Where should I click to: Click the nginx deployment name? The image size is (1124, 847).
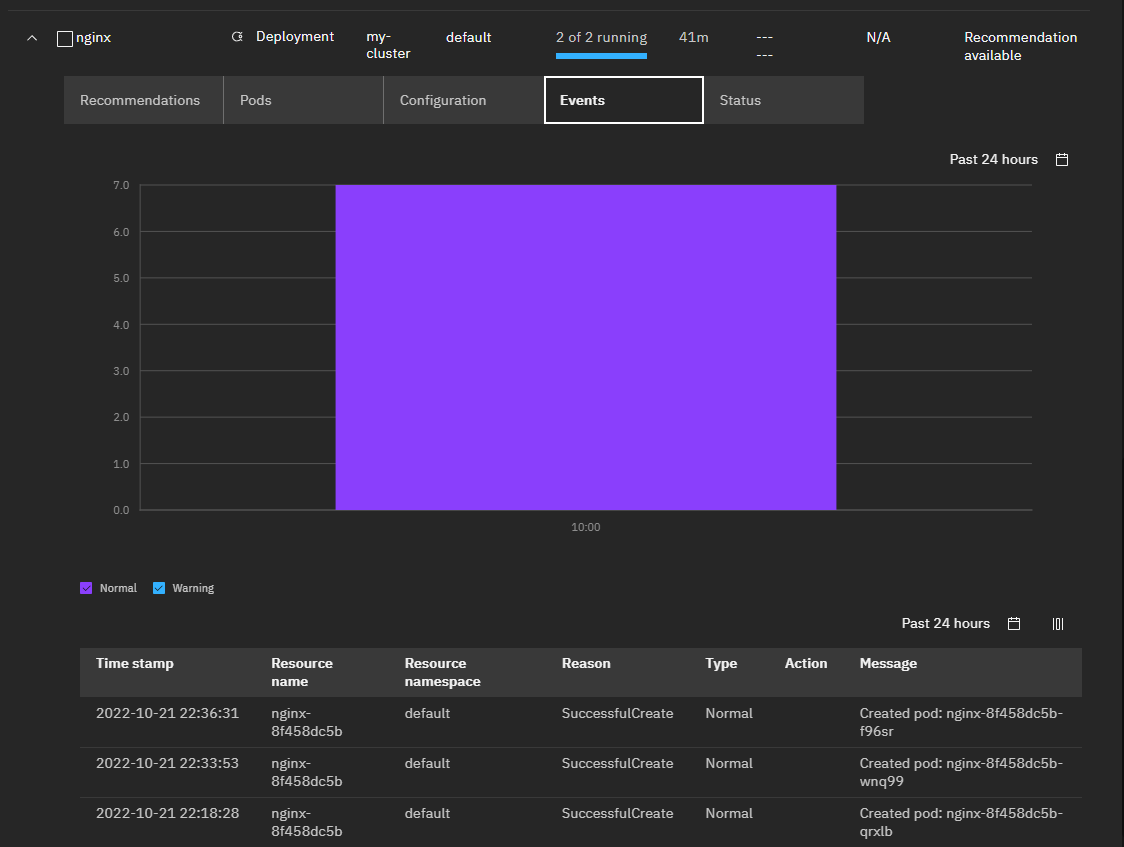click(94, 38)
